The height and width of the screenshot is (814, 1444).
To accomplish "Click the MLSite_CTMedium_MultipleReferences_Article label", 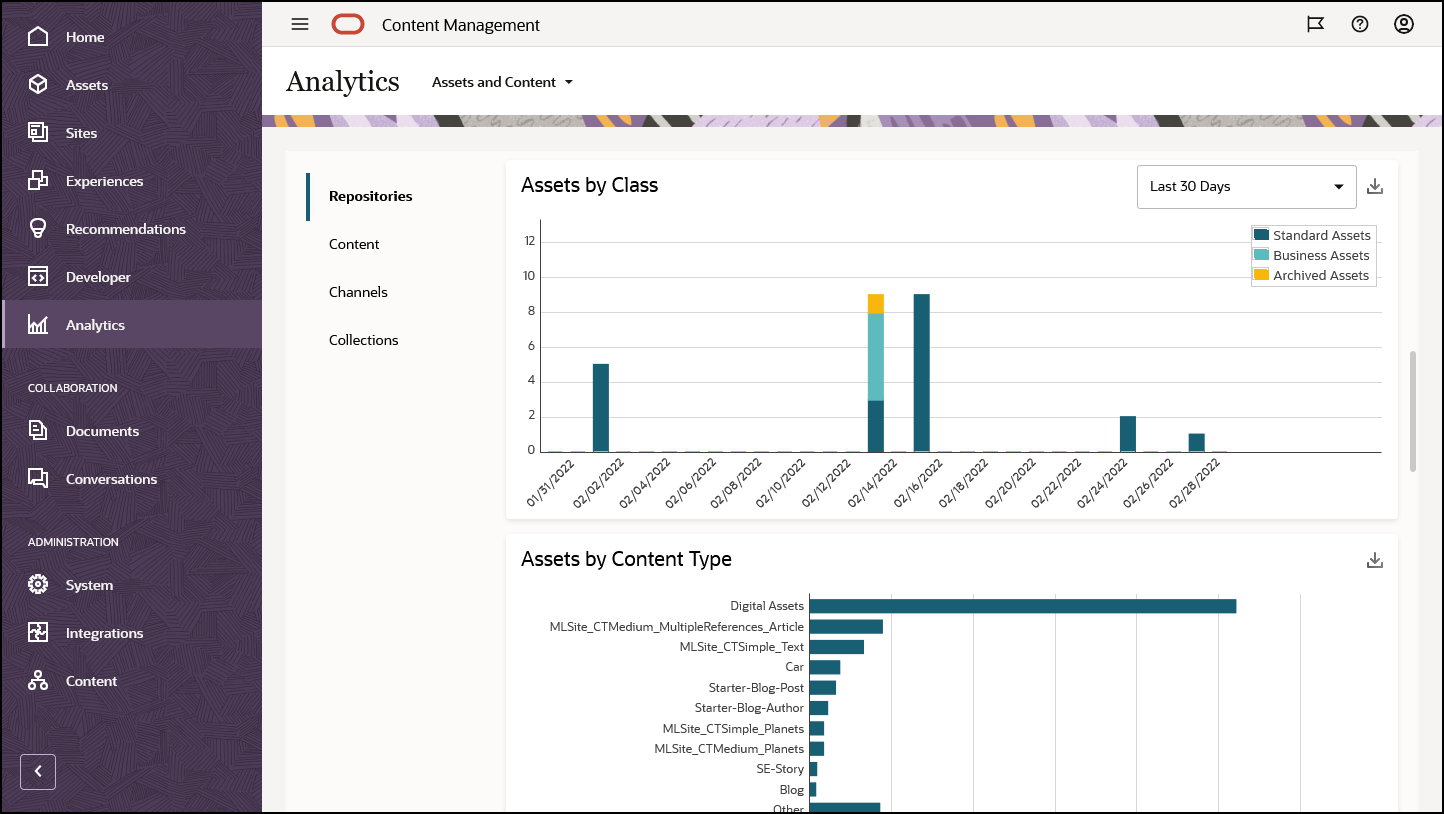I will 676,627.
